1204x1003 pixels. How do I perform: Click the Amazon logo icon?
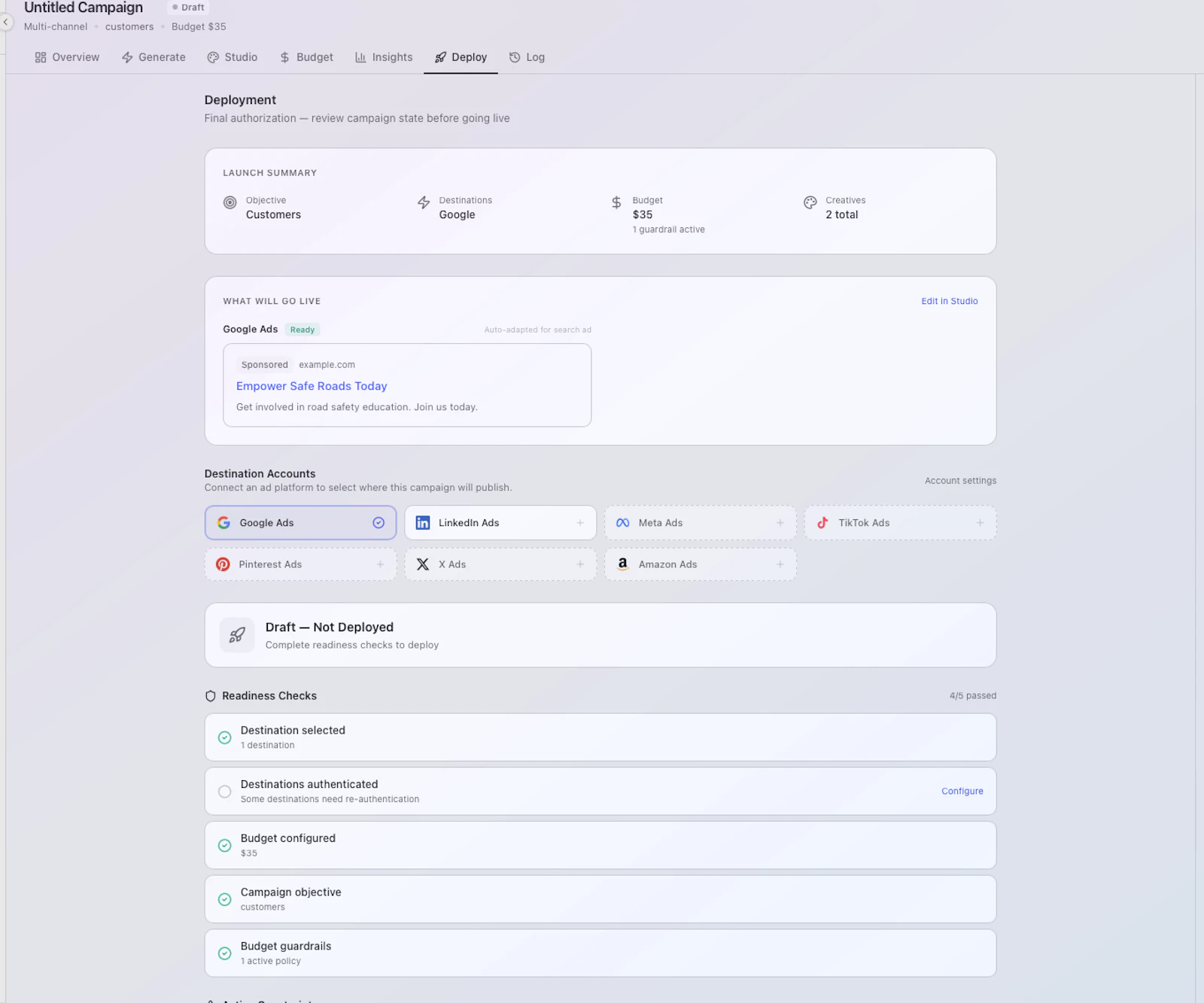pos(623,564)
